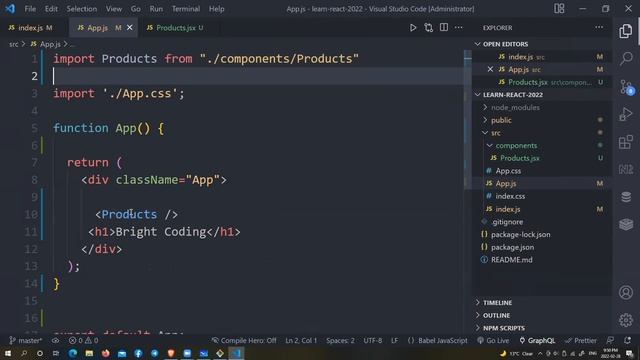Click the editor vertical scrollbar

[467, 119]
